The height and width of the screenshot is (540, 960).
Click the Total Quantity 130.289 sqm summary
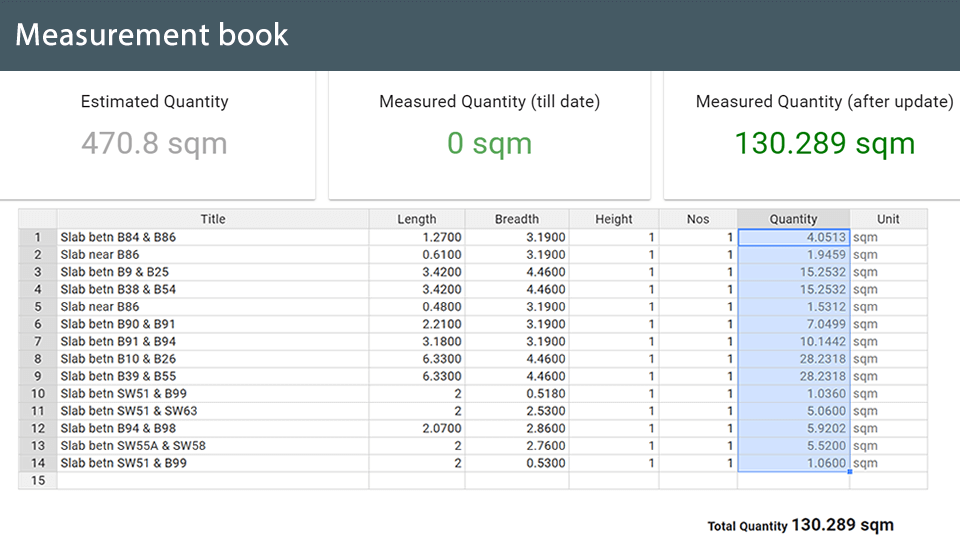click(x=801, y=525)
